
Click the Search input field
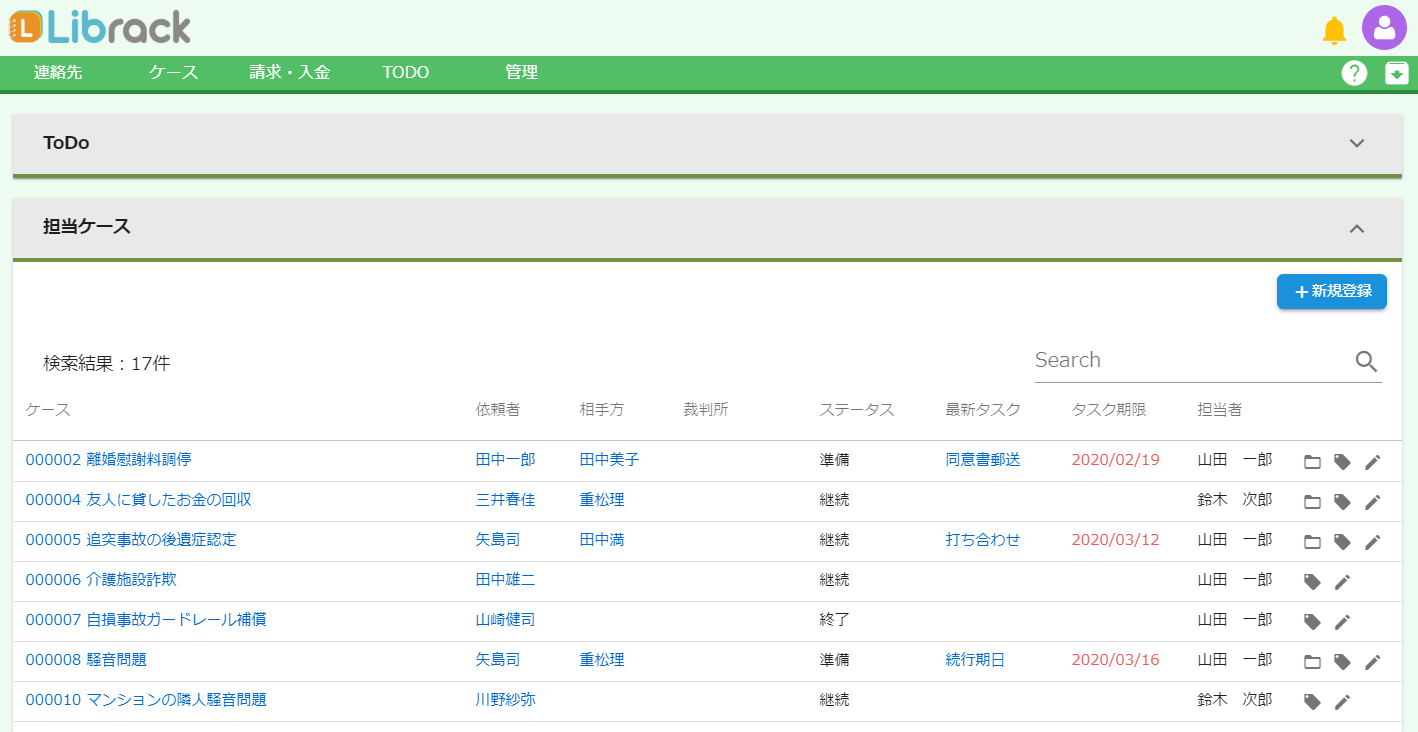pyautogui.click(x=1188, y=361)
